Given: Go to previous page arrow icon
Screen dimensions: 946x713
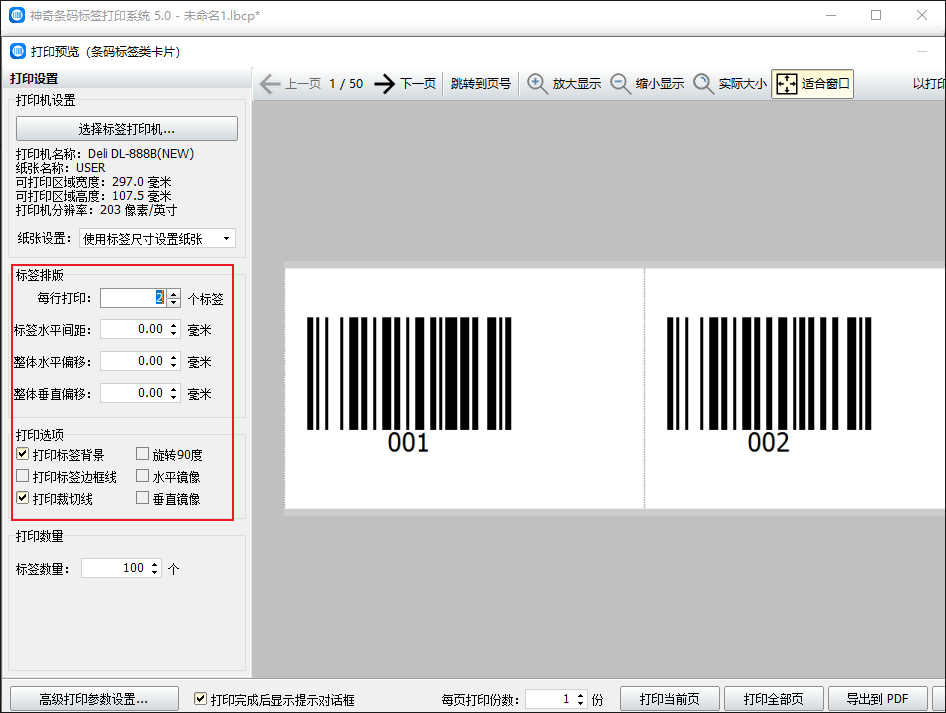Looking at the screenshot, I should click(x=270, y=84).
